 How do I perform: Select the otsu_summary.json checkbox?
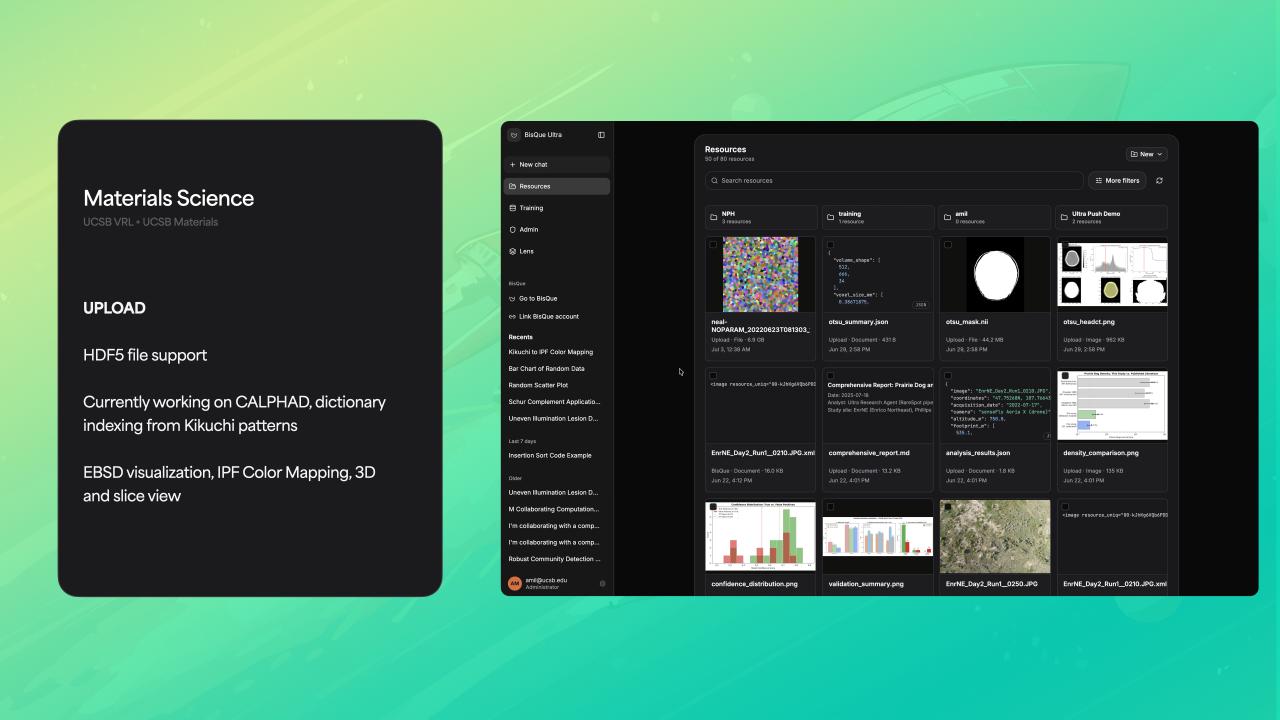(831, 245)
